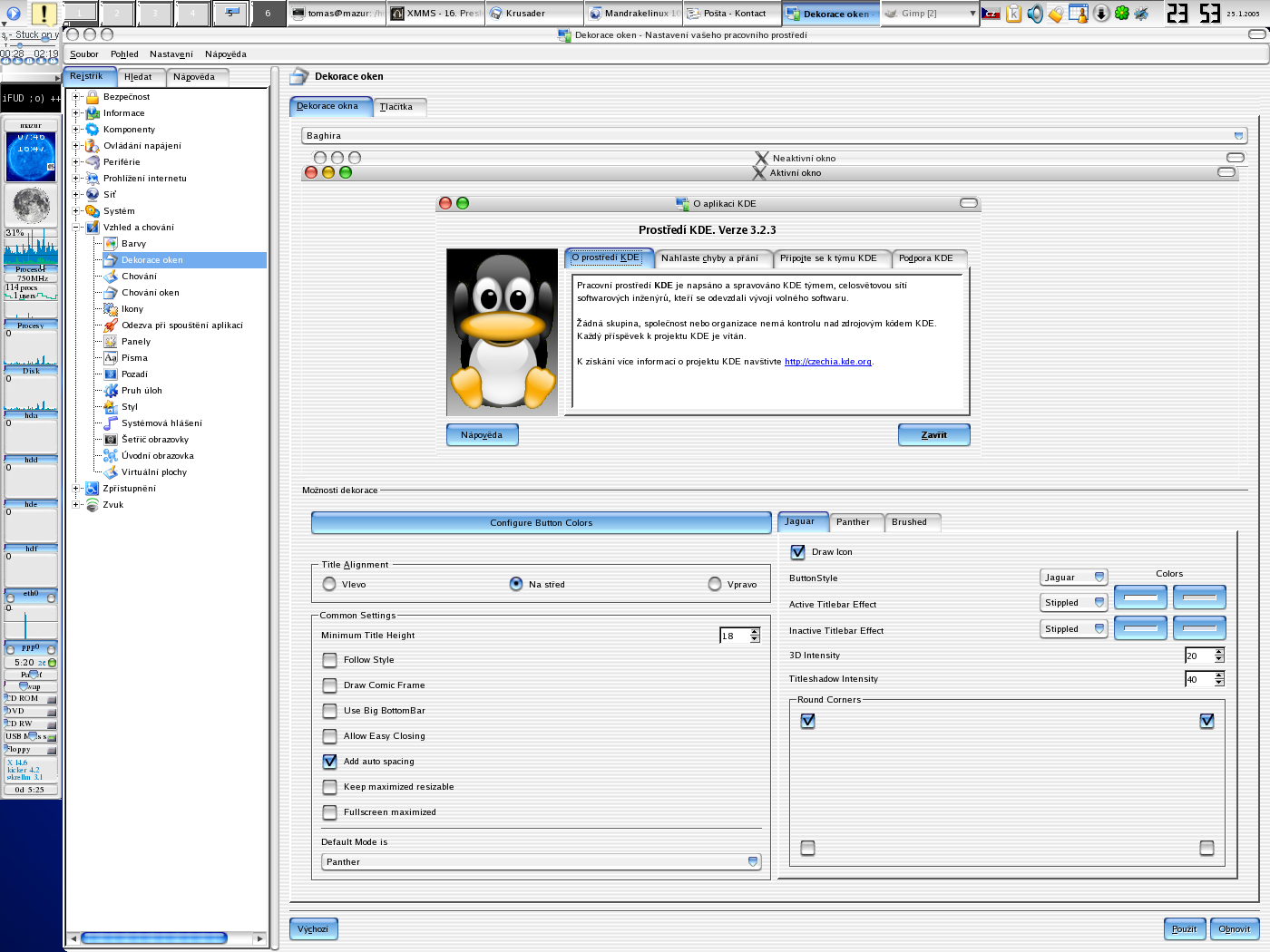Image resolution: width=1270 pixels, height=952 pixels.
Task: Click the Prohlížení internetu icon
Action: pos(92,179)
